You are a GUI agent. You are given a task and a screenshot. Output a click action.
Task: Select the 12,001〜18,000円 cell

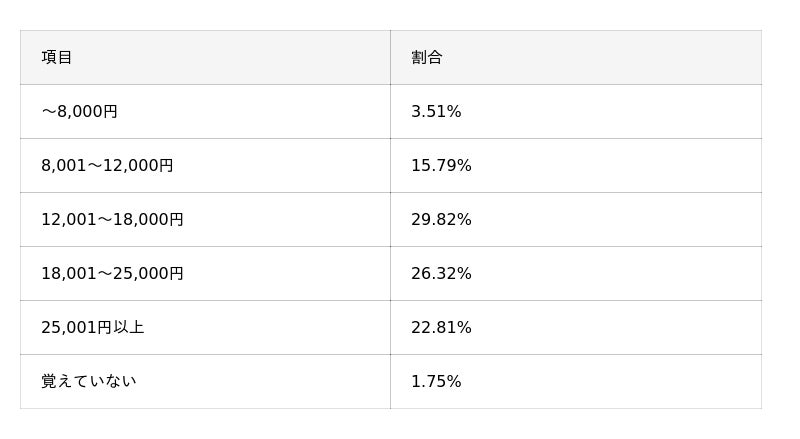point(112,220)
